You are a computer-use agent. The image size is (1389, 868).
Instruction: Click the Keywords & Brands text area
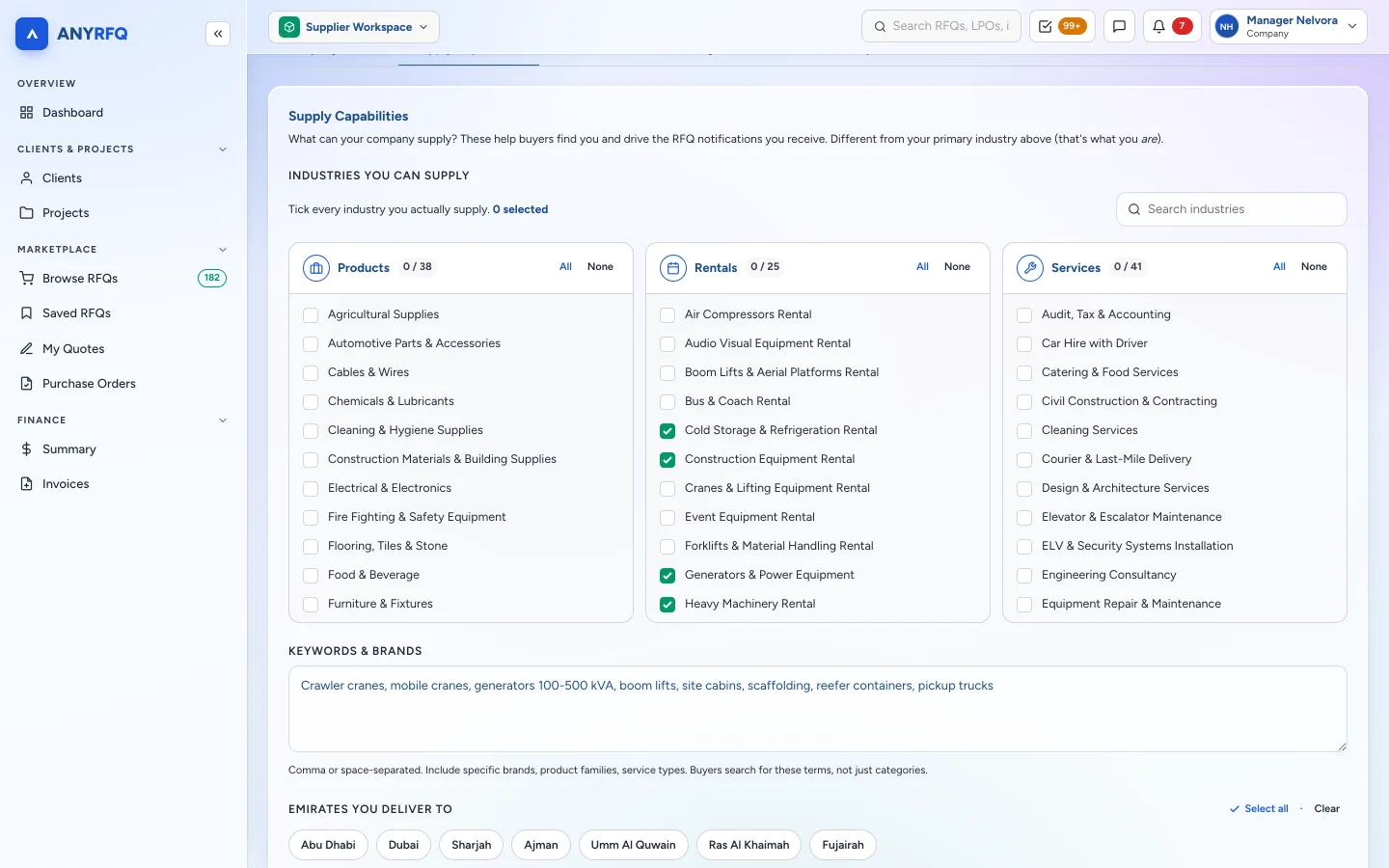pos(818,709)
